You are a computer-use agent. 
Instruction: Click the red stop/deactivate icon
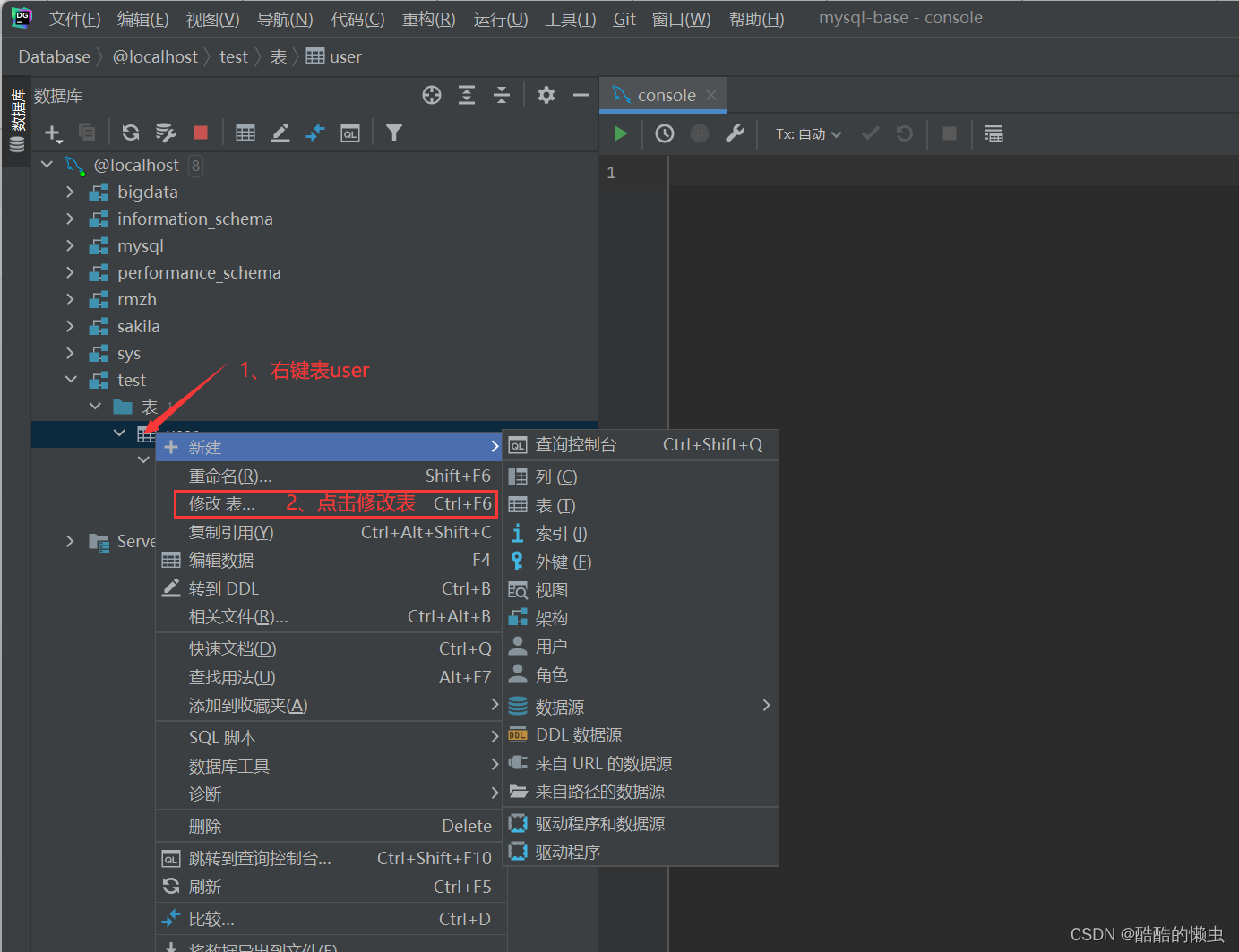pos(201,133)
